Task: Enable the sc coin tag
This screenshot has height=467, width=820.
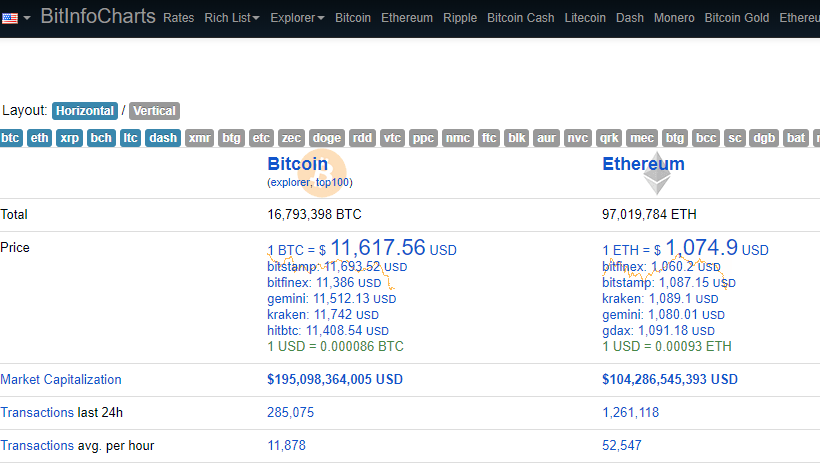Action: [734, 138]
